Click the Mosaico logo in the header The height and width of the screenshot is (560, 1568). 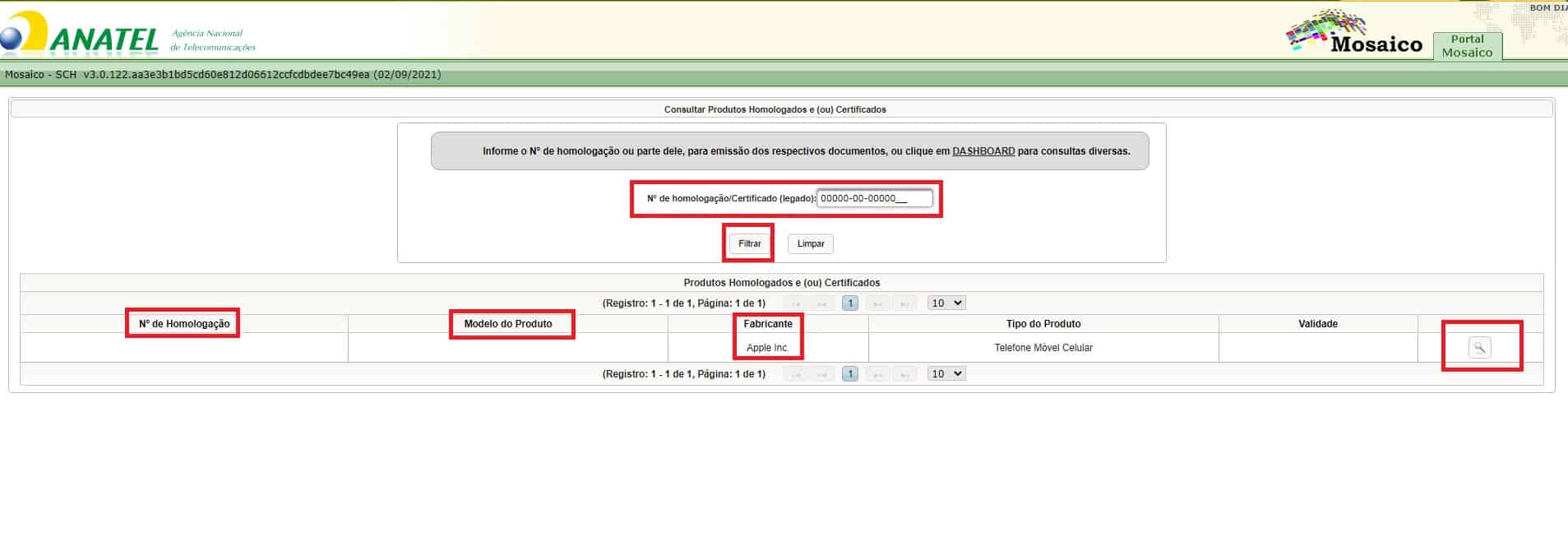1355,36
